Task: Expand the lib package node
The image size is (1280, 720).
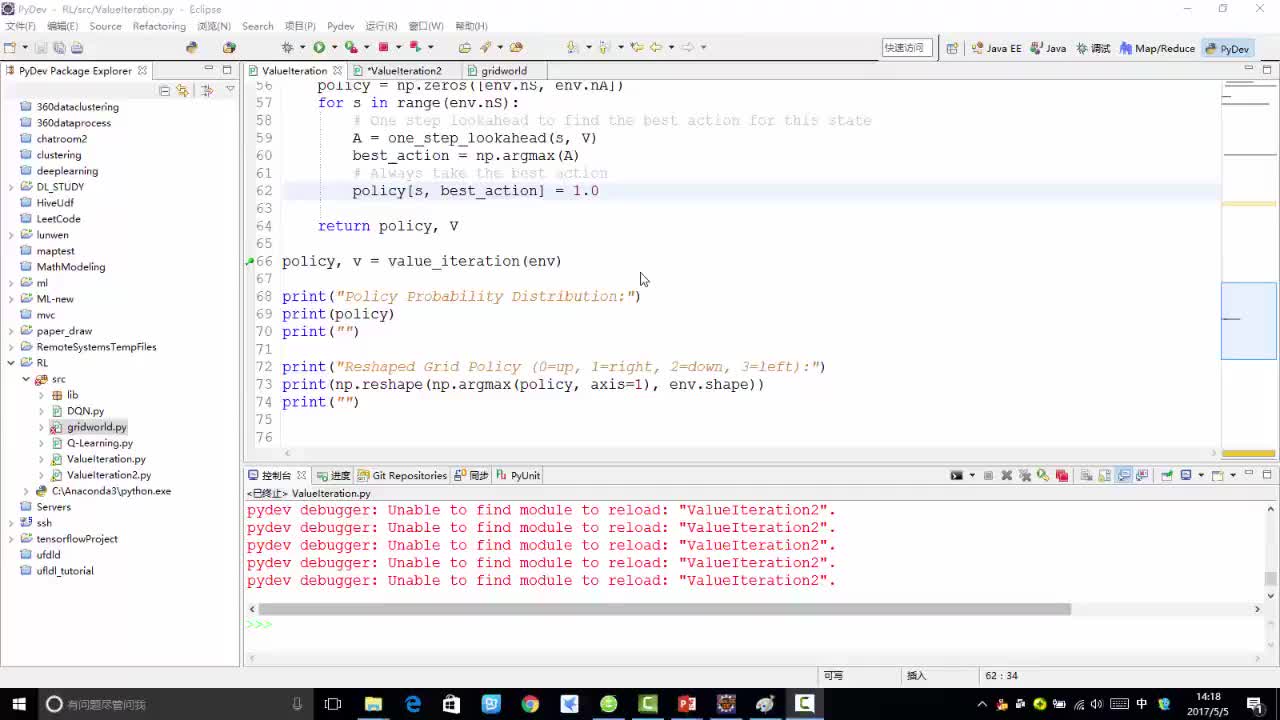Action: coord(41,395)
